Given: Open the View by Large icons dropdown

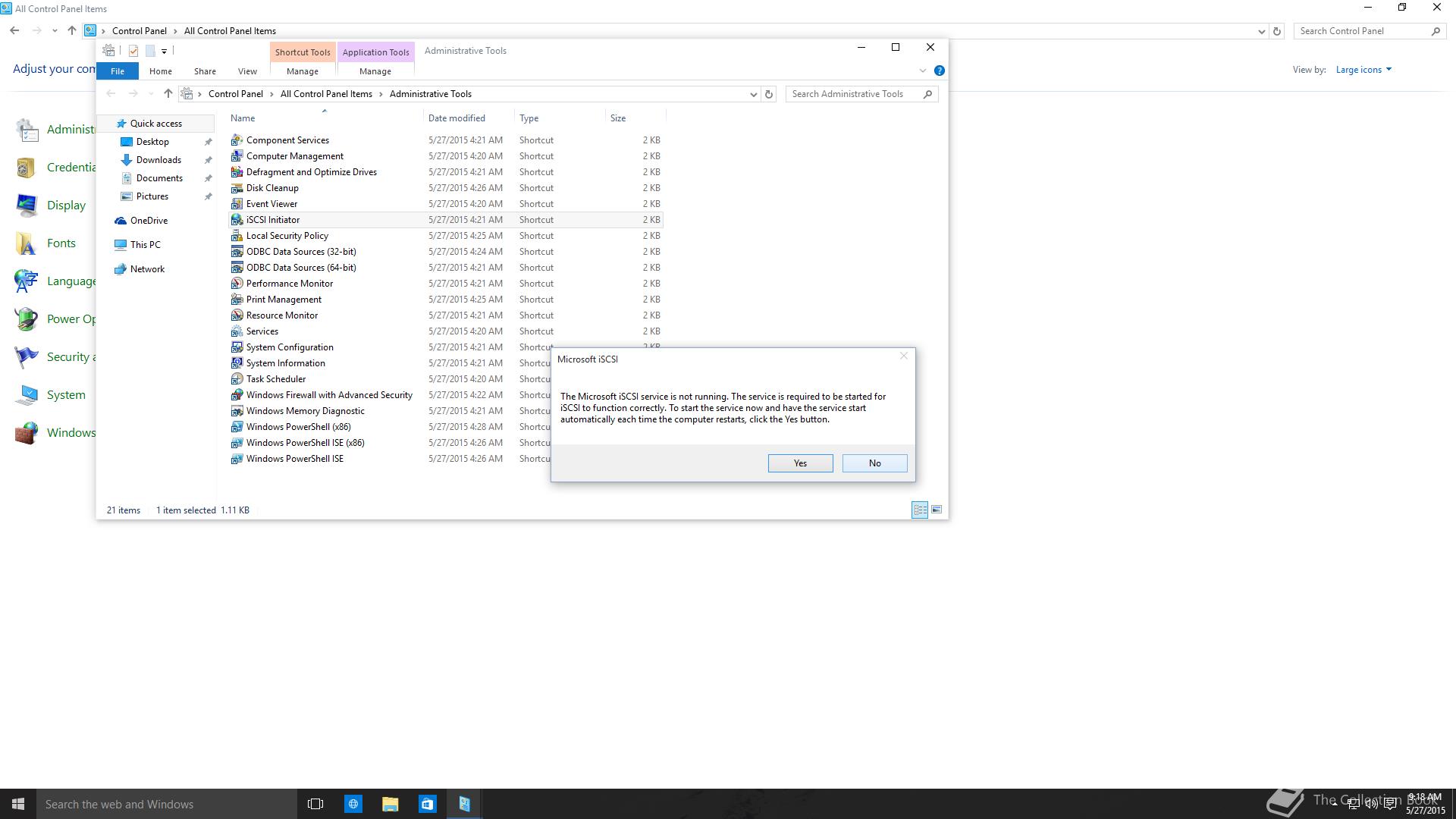Looking at the screenshot, I should 1363,70.
